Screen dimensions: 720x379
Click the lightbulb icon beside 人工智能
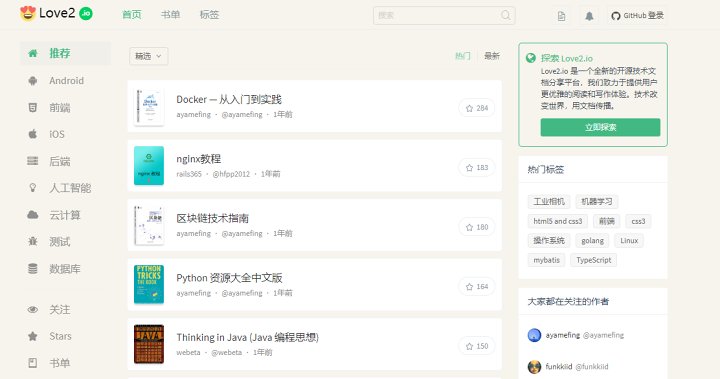(x=33, y=187)
